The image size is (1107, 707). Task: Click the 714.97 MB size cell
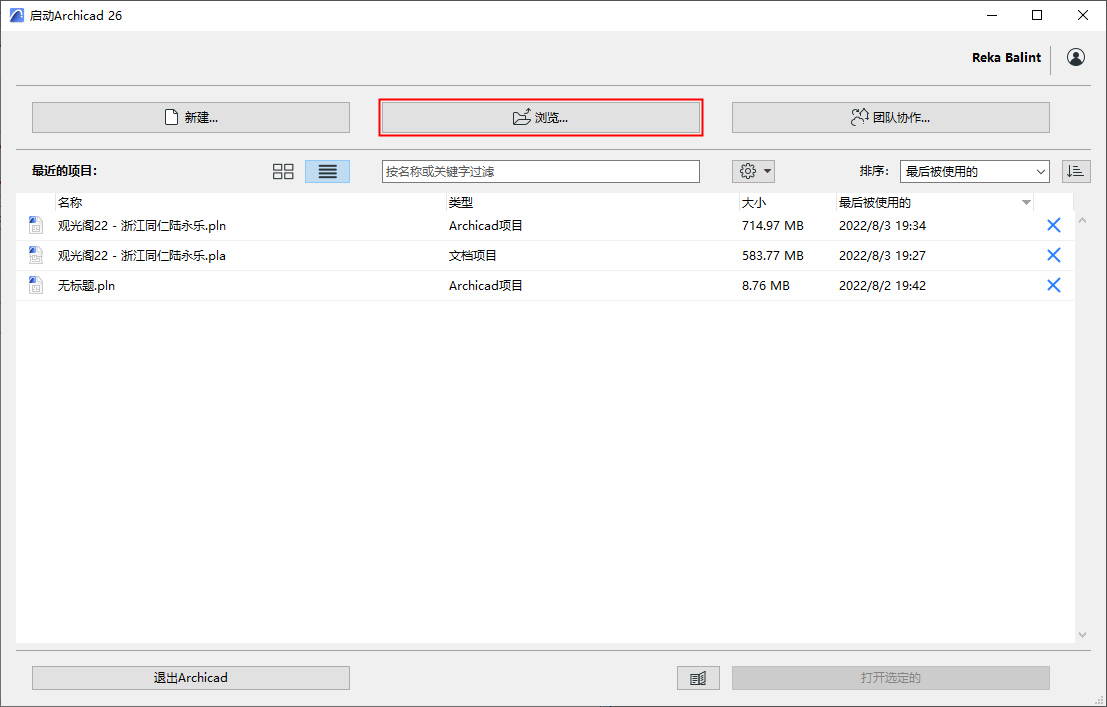tap(772, 226)
